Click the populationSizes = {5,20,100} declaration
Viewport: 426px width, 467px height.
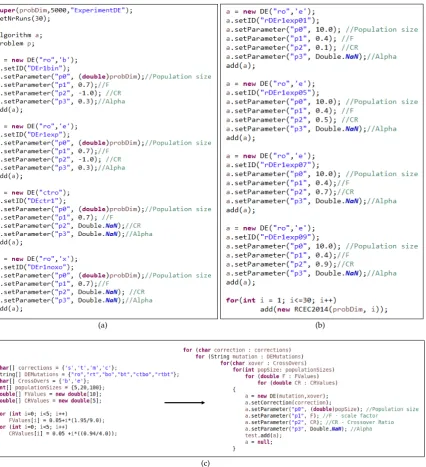coord(52,388)
